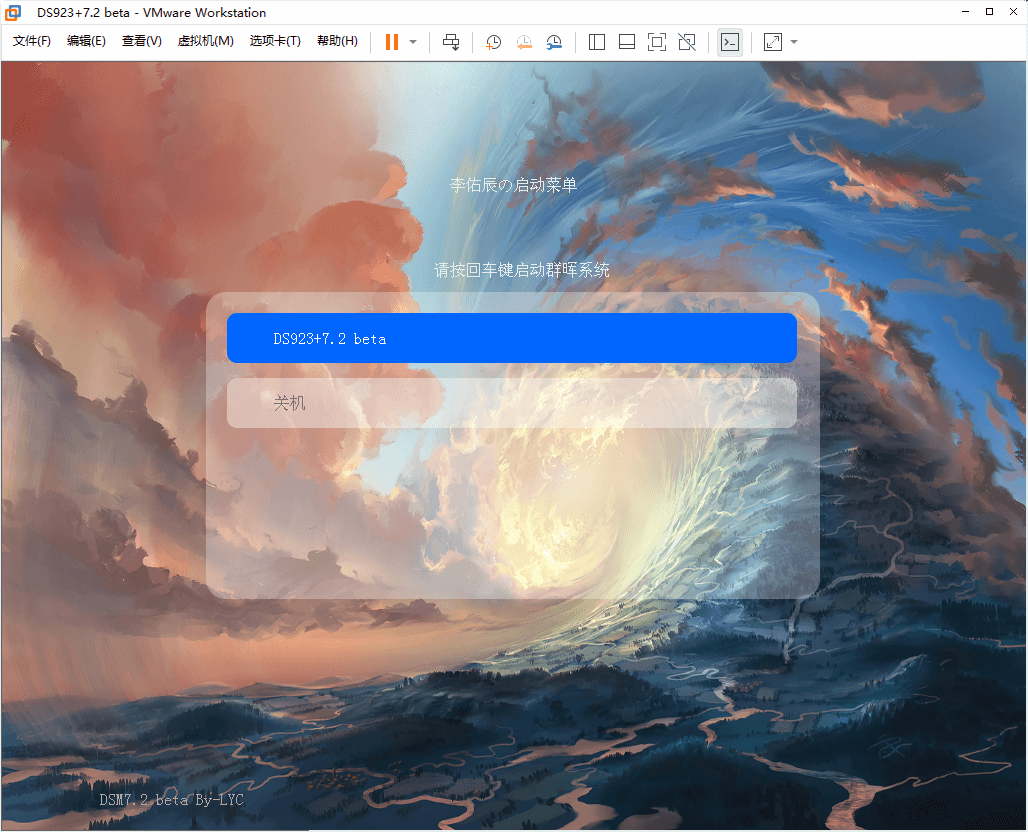Viewport: 1028px width, 832px height.
Task: Send Ctrl+Alt+Del to the virtual machine
Action: point(451,42)
